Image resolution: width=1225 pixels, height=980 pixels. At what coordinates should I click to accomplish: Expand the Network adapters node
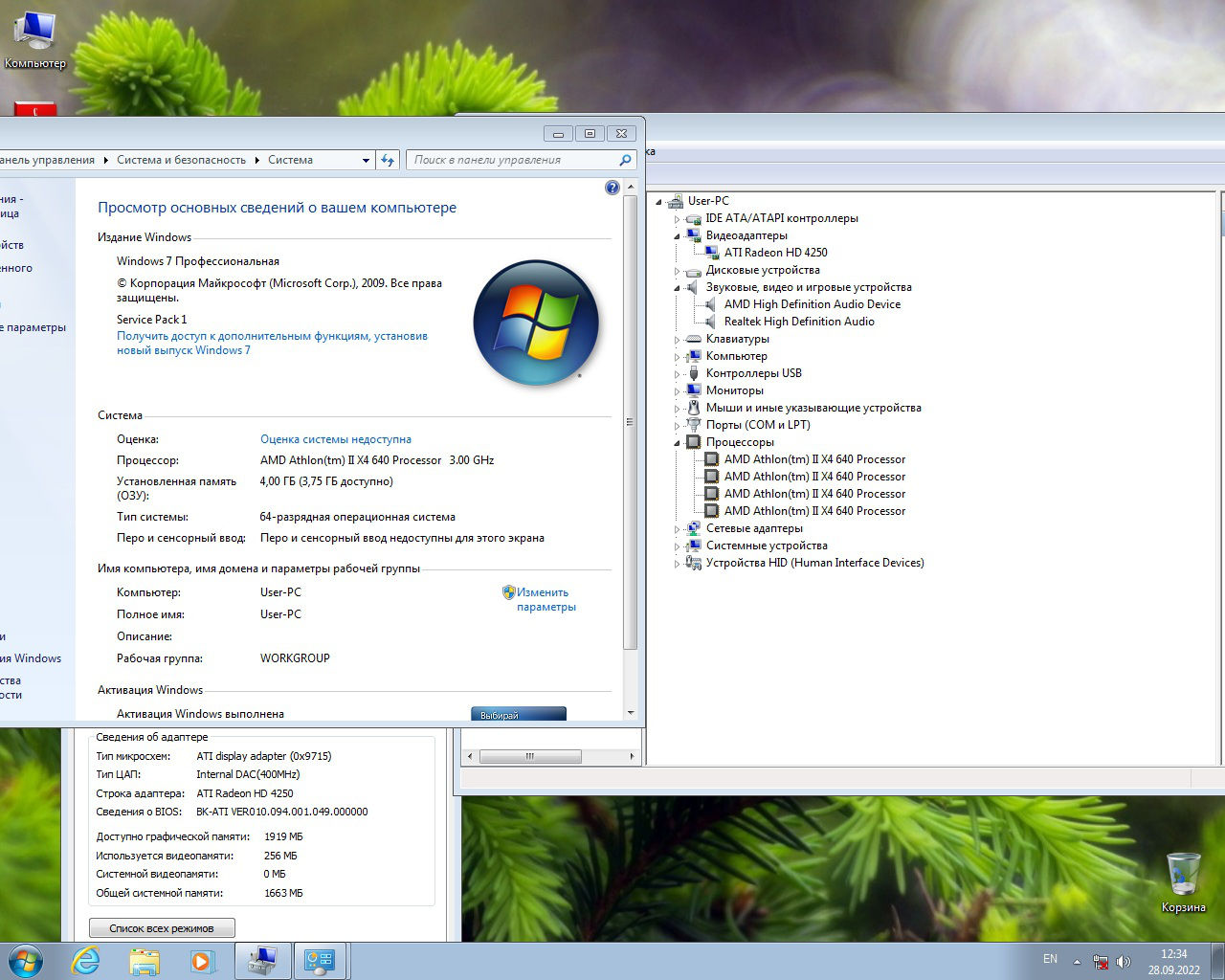tap(678, 529)
